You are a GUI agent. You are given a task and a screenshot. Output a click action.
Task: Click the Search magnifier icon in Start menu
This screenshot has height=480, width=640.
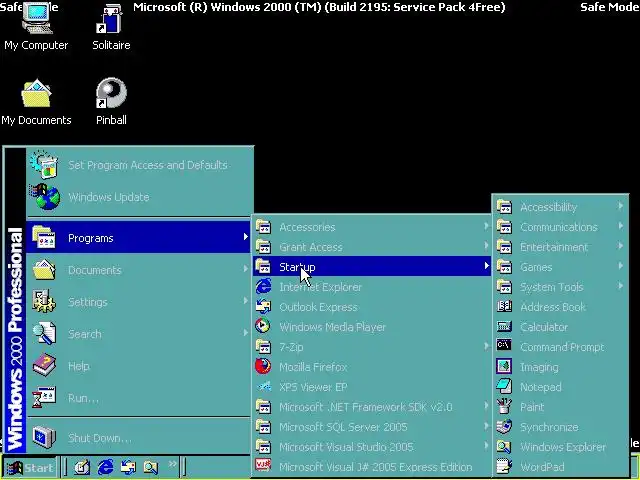44,334
